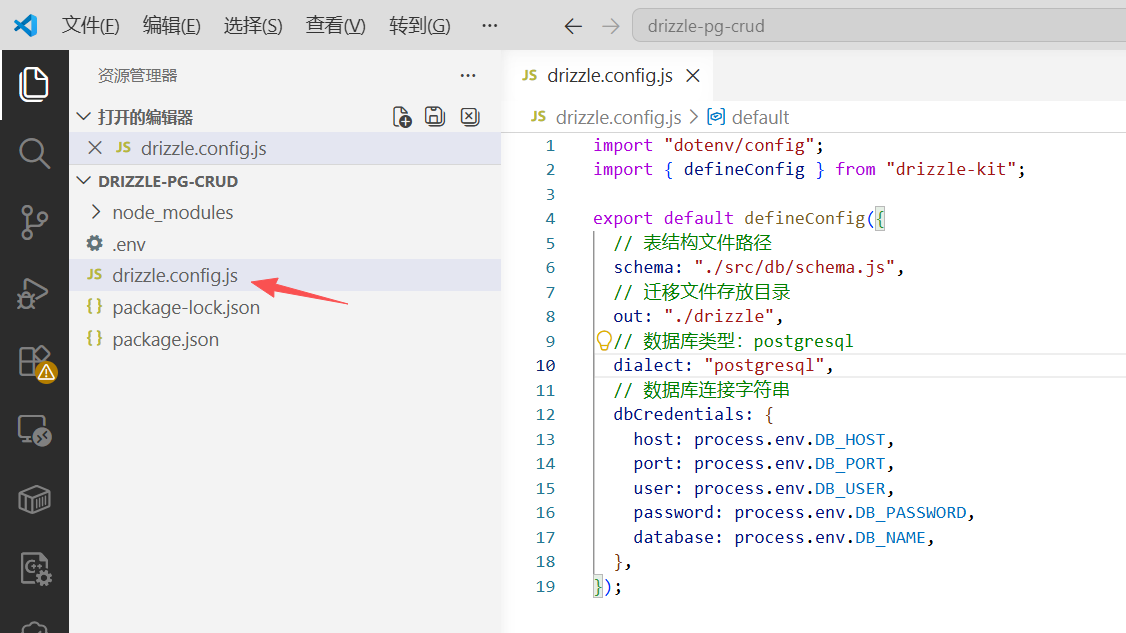Click DB_NAME on line 17

click(890, 537)
